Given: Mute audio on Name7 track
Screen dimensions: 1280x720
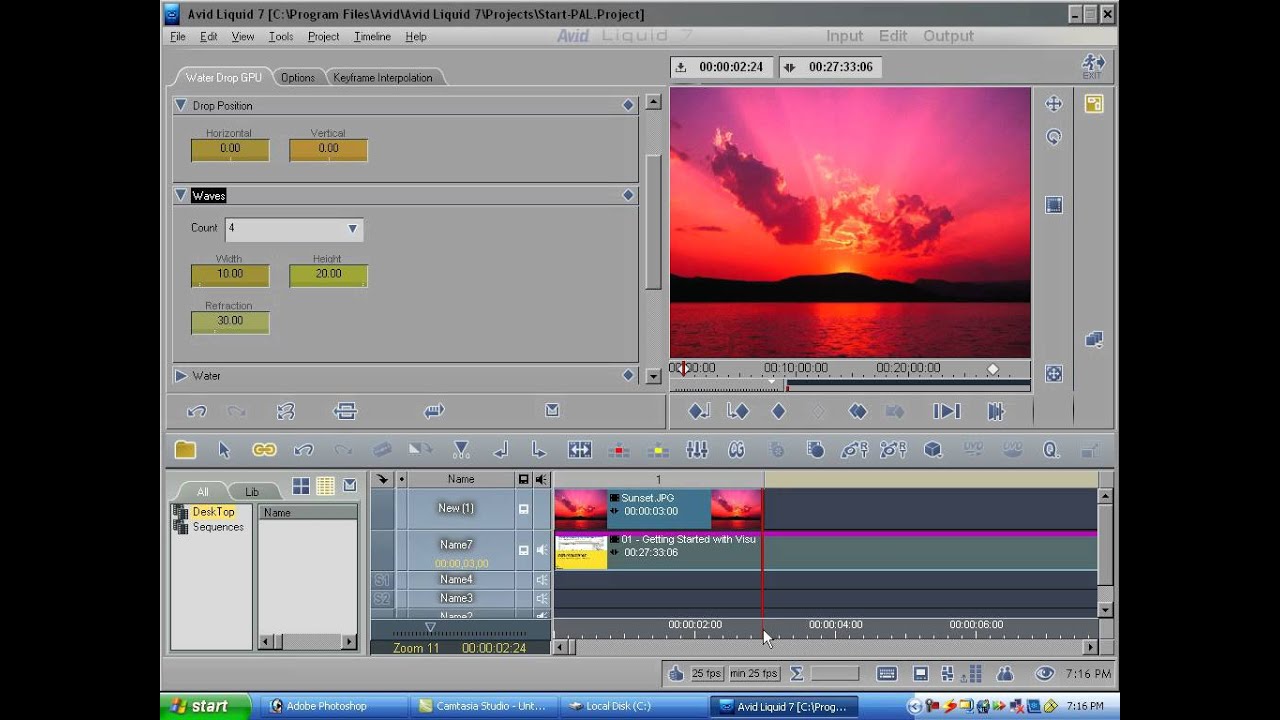Looking at the screenshot, I should (541, 549).
